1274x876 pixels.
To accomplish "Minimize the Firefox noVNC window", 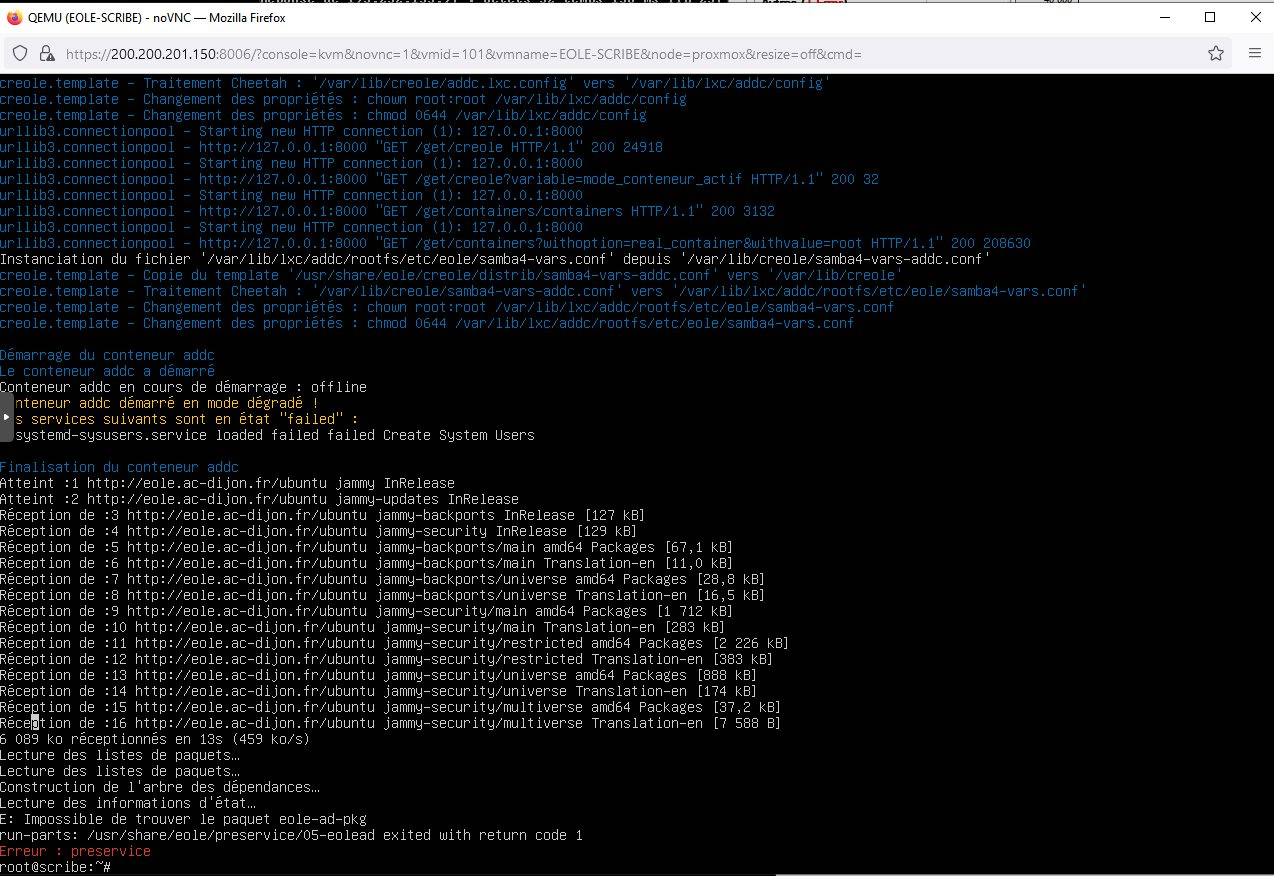I will pyautogui.click(x=1163, y=17).
